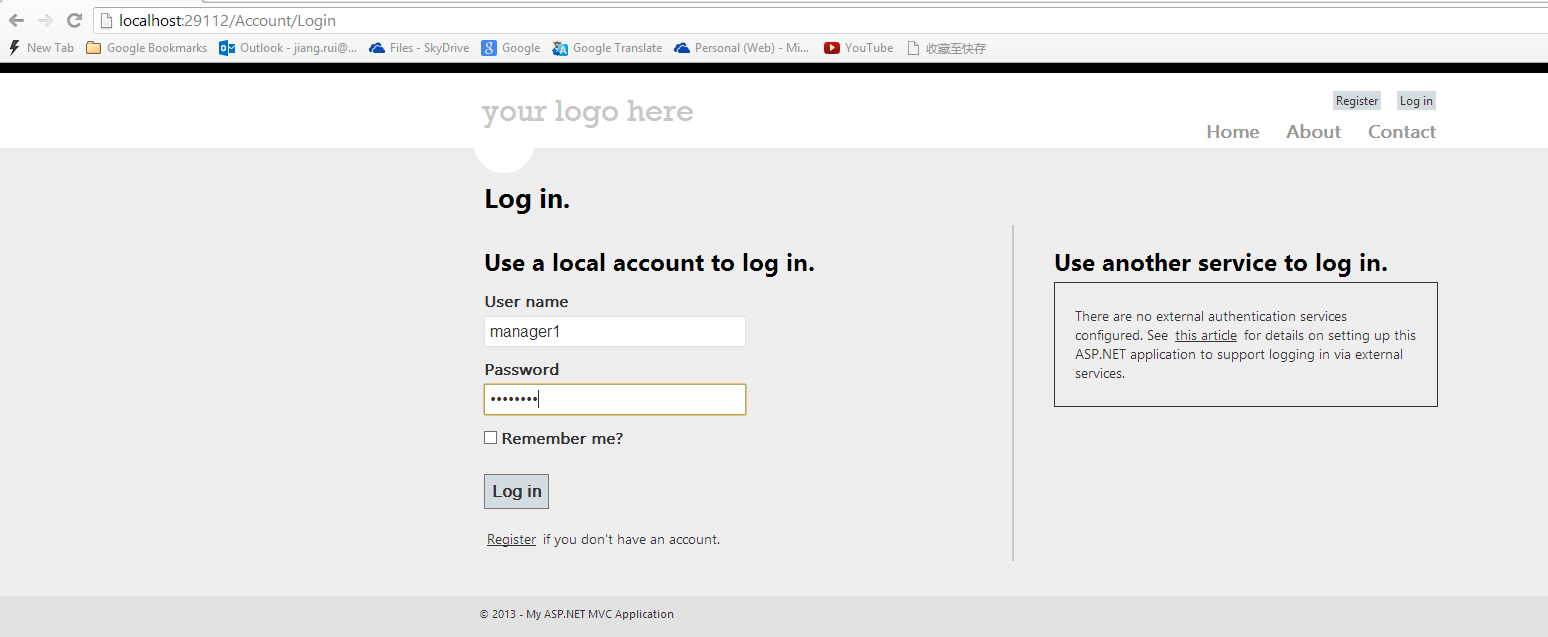
Task: Reload the page with the refresh icon
Action: click(x=74, y=20)
